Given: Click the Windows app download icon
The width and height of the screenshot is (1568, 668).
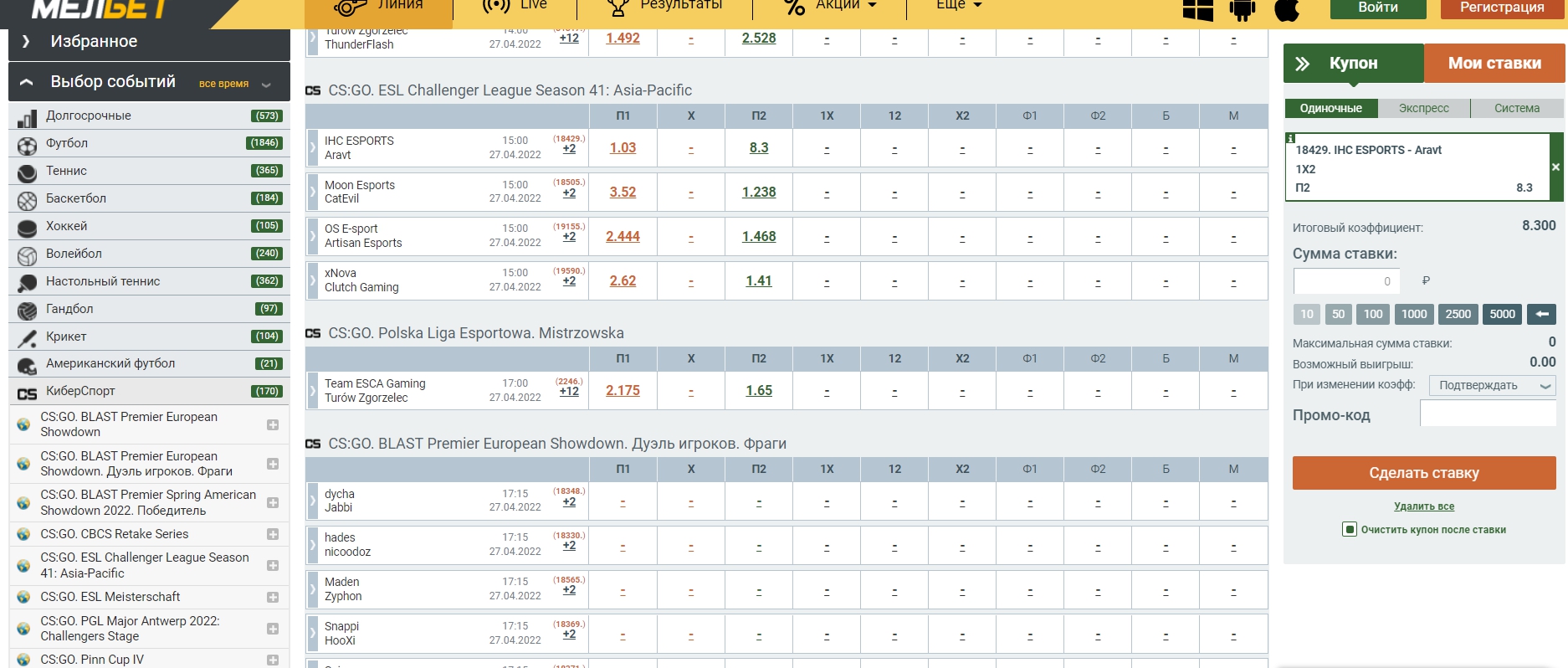Looking at the screenshot, I should (1197, 9).
